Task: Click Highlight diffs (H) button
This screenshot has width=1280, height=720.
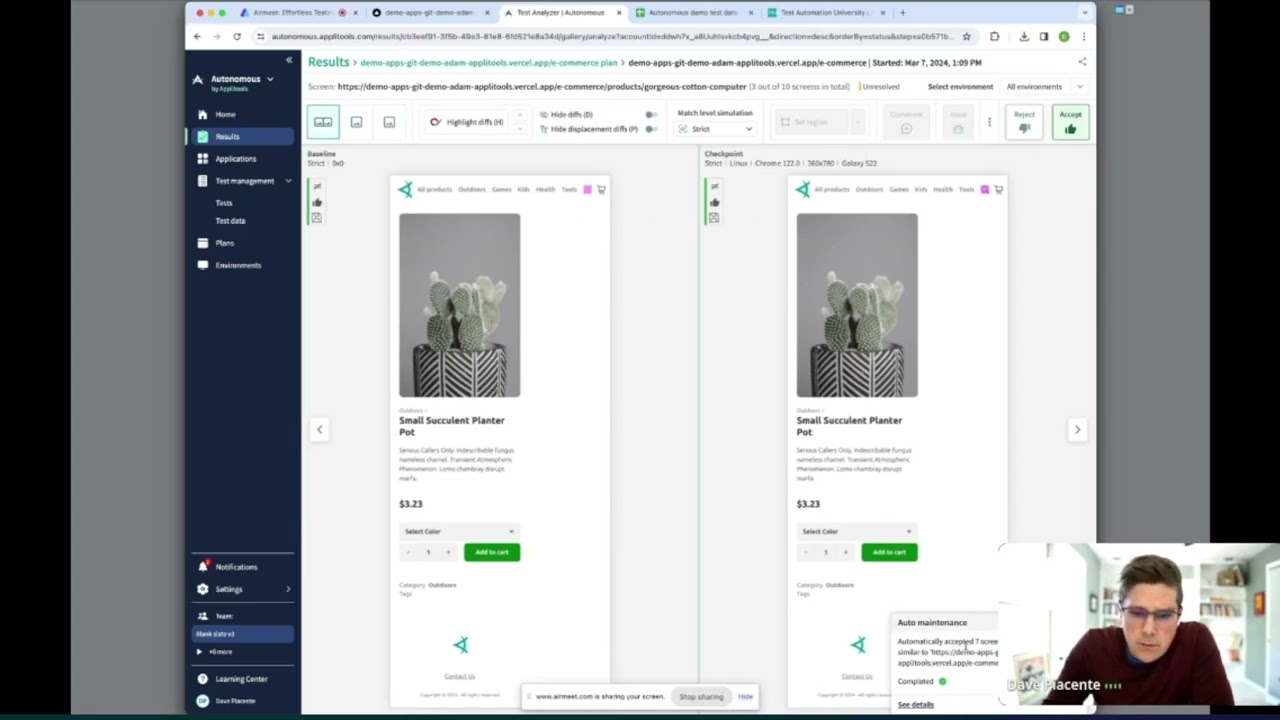Action: [466, 122]
